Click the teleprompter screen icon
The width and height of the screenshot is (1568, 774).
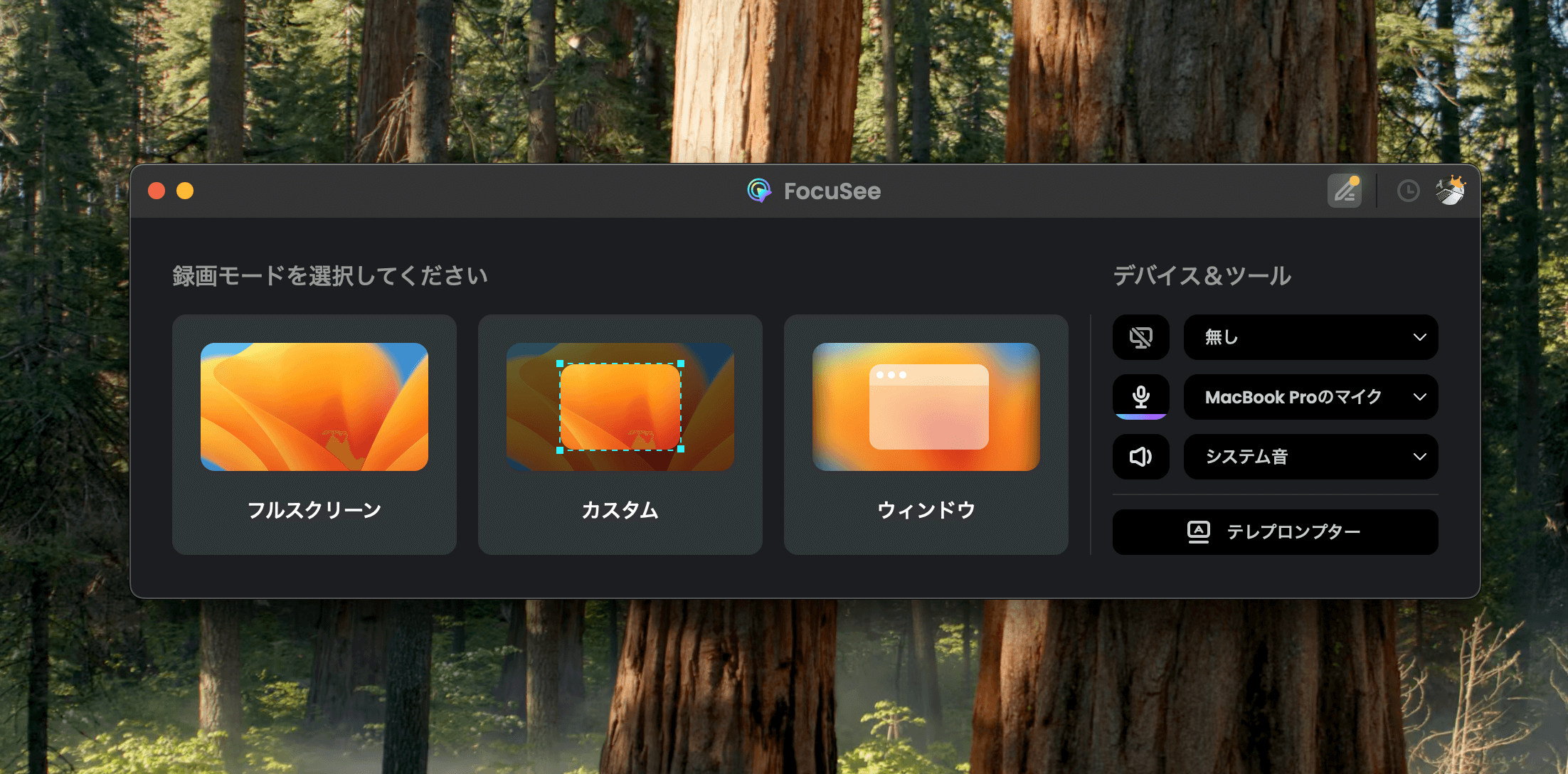pyautogui.click(x=1198, y=532)
